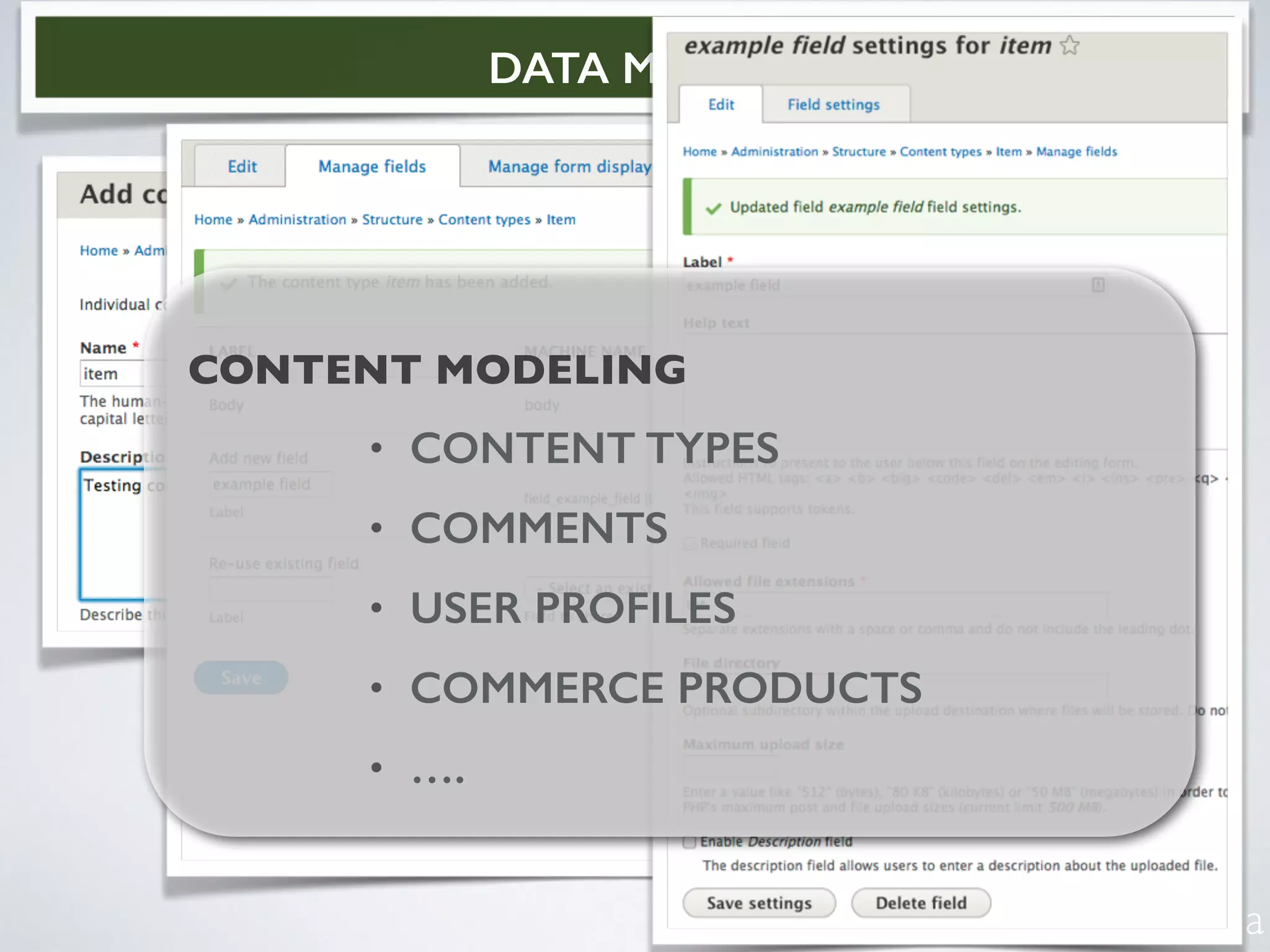Click the Label field containing example field
This screenshot has height=952, width=1270.
point(895,285)
